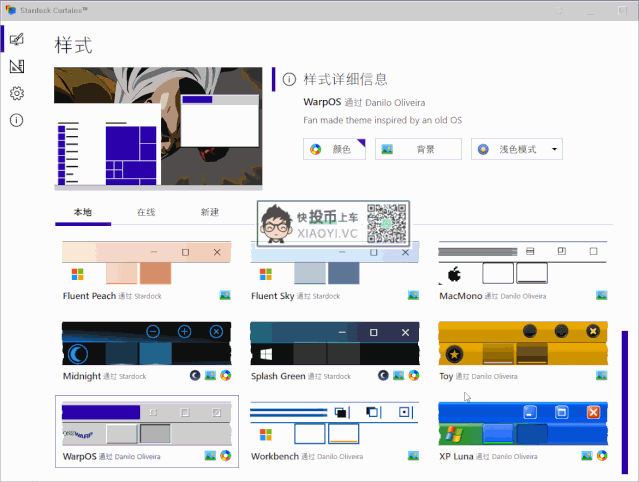The width and height of the screenshot is (639, 482).
Task: Click Splash Green color wheel icon
Action: pyautogui.click(x=414, y=375)
